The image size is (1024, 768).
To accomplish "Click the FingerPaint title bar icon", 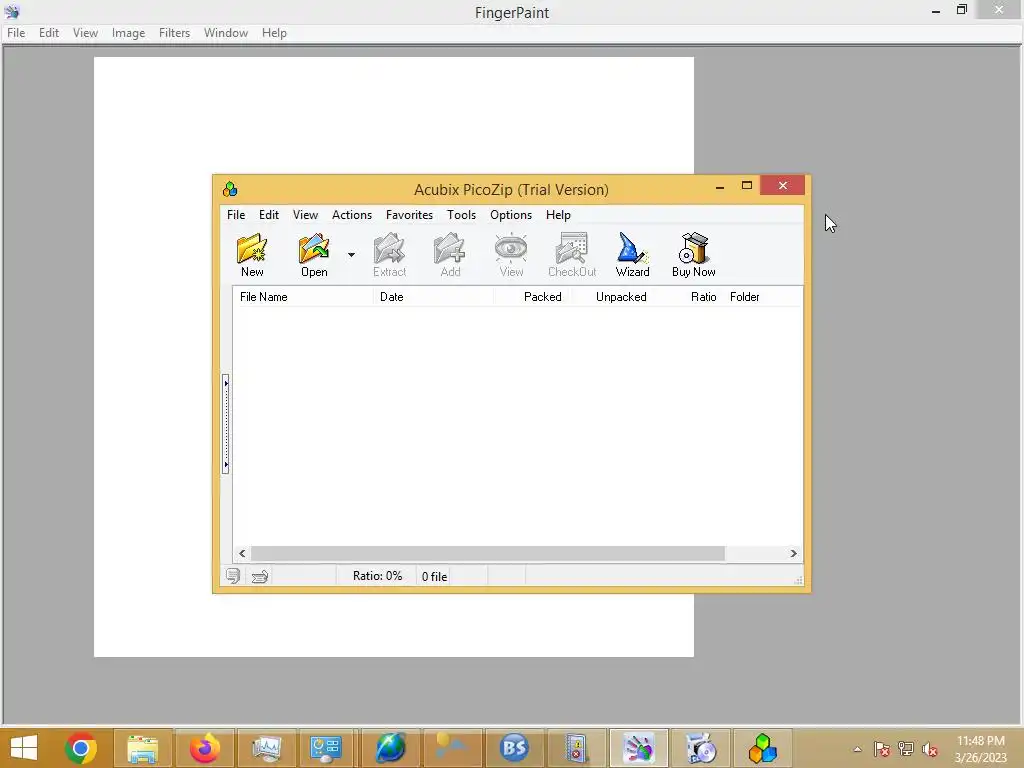I will 12,12.
